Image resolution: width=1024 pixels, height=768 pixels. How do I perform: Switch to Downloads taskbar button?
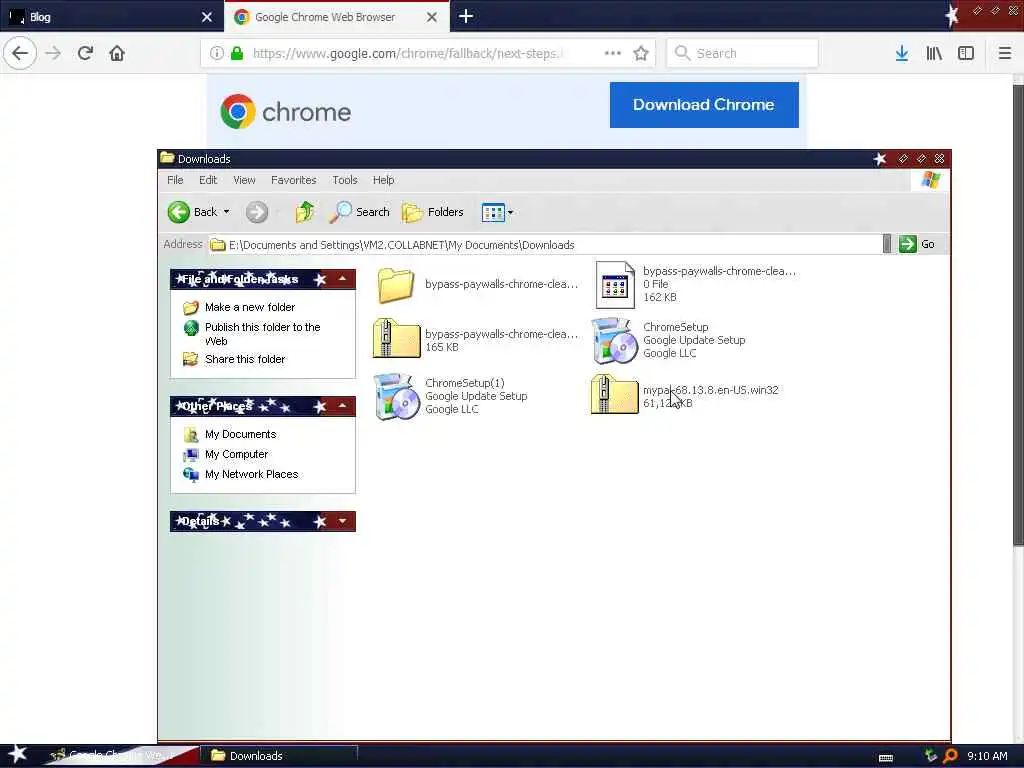(x=277, y=756)
